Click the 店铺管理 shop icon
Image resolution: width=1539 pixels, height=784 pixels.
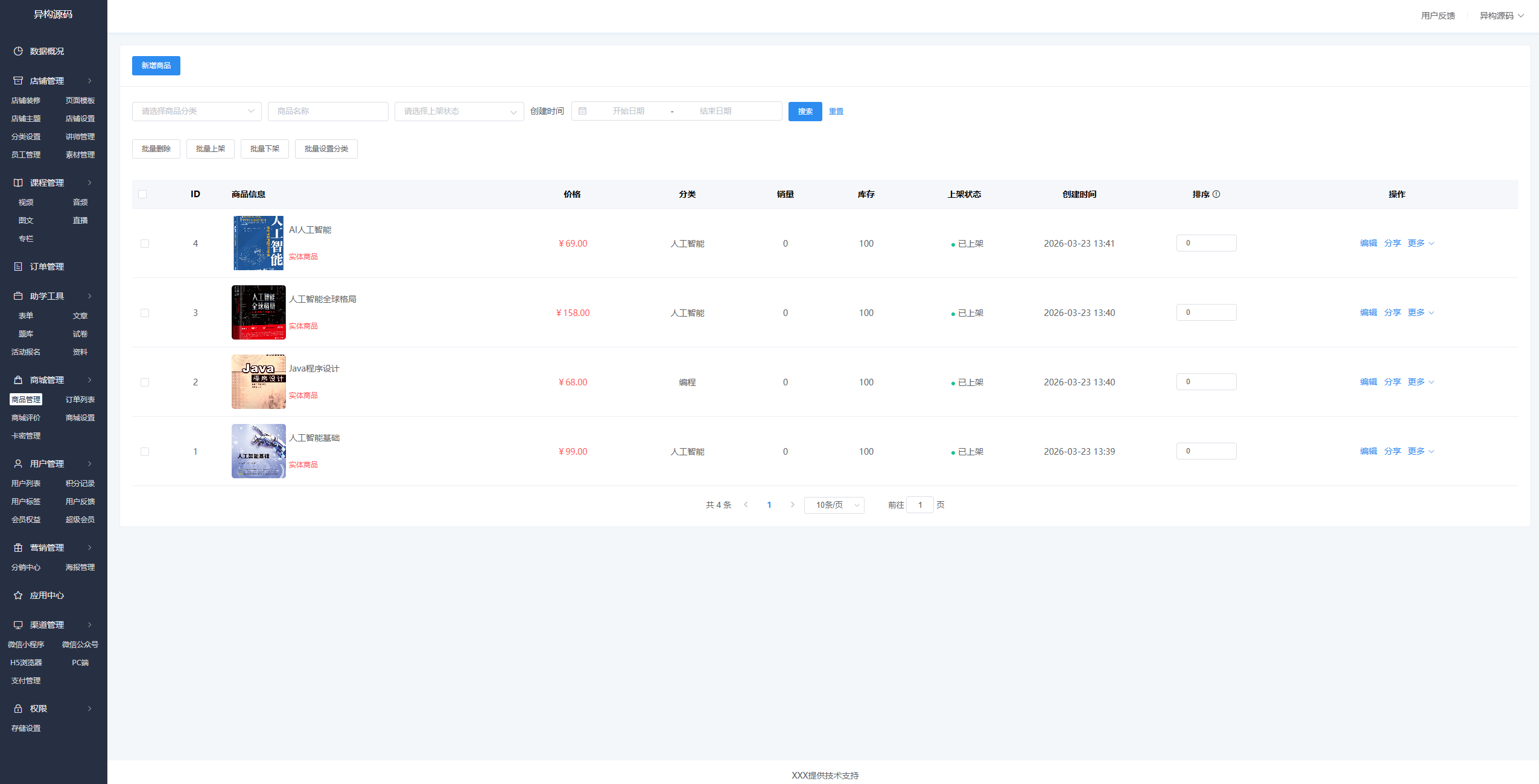coord(18,81)
